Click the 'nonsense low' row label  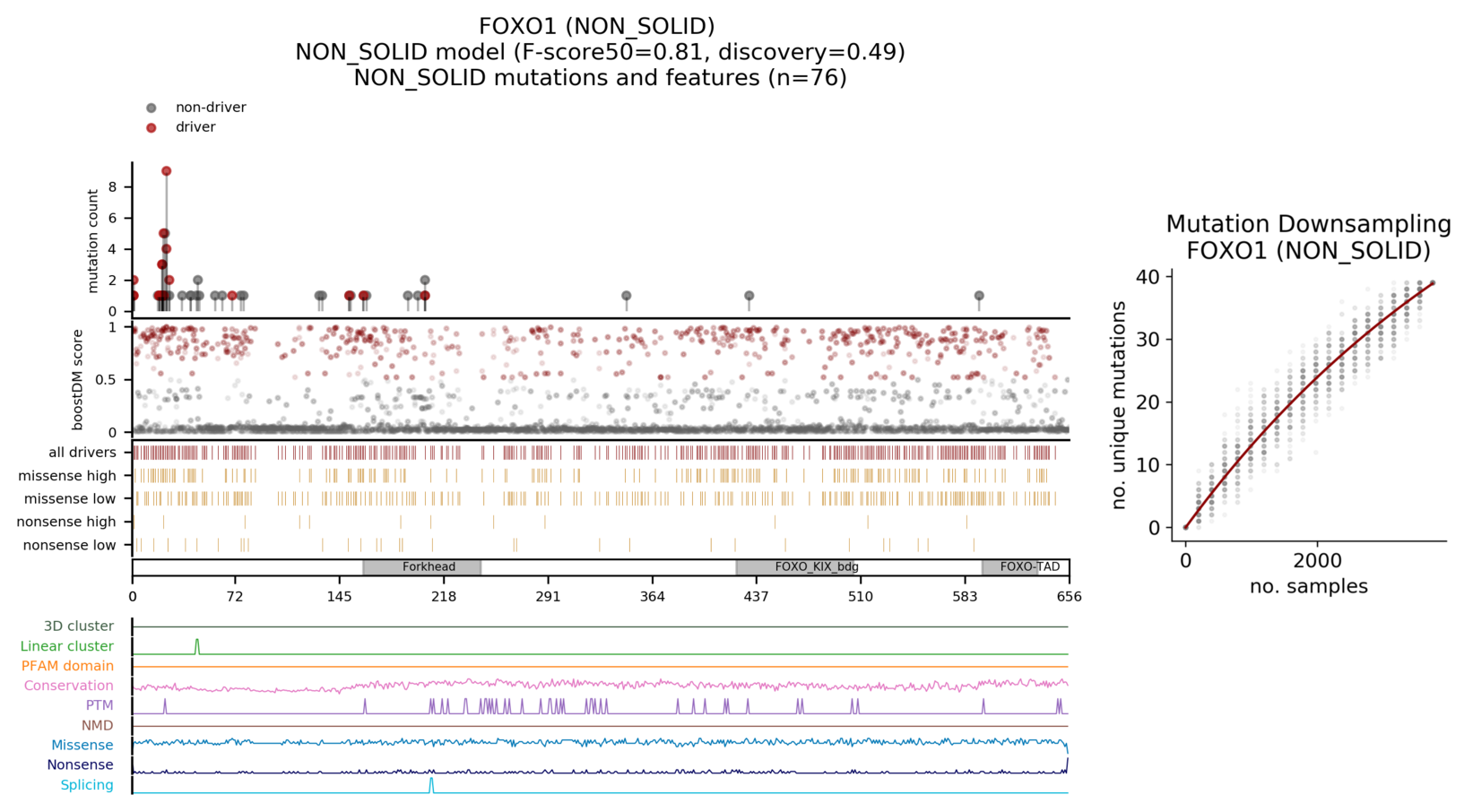[x=70, y=545]
